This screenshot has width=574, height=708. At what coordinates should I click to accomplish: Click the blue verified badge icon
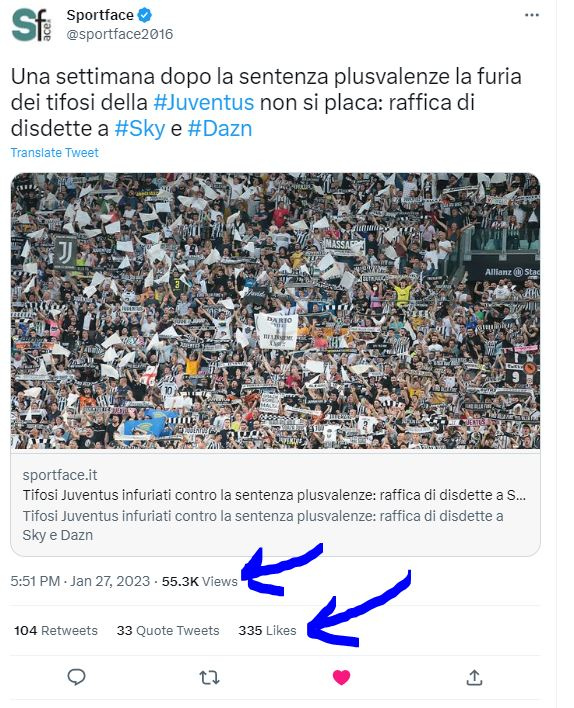pyautogui.click(x=145, y=15)
